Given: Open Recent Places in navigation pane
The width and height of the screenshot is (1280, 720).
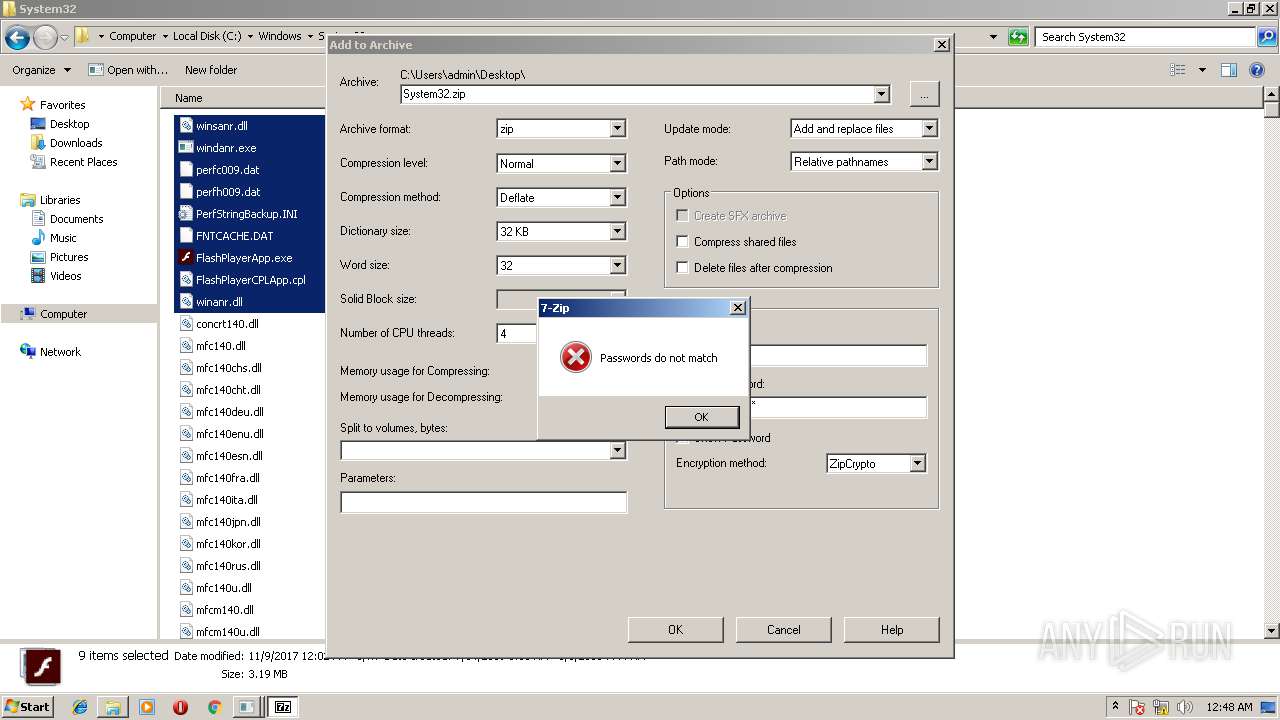Looking at the screenshot, I should 83,162.
